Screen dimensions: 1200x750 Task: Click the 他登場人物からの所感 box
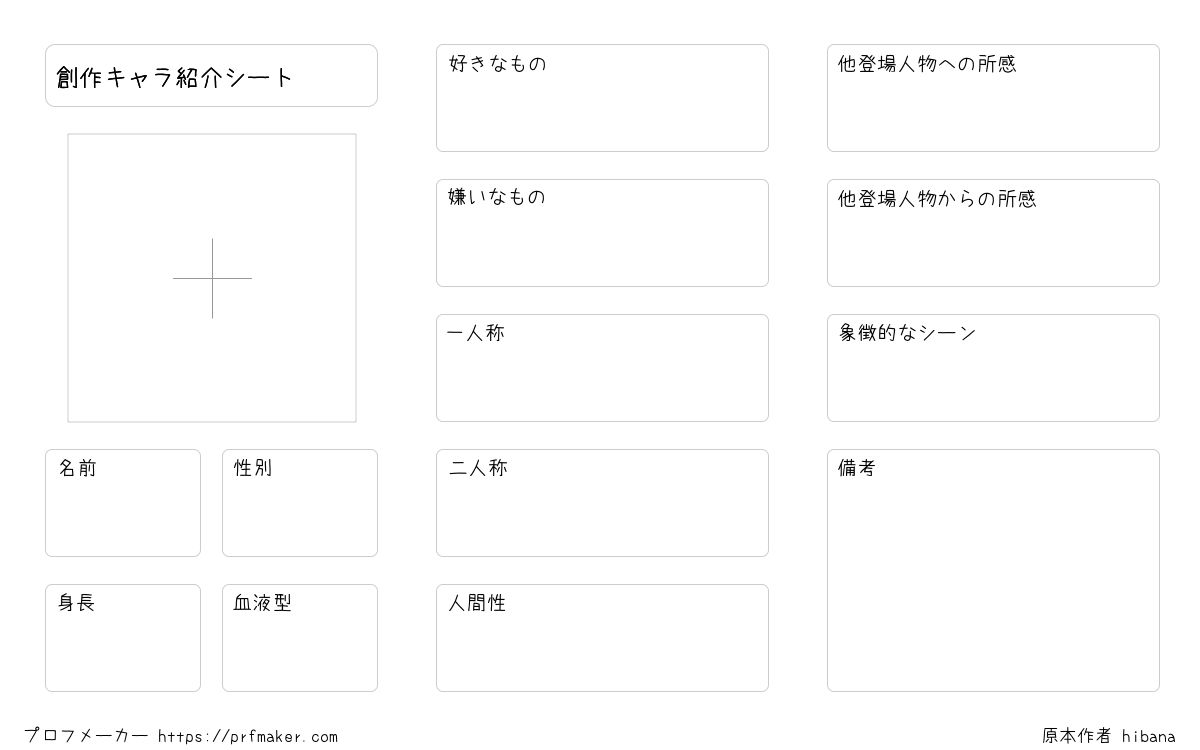[x=993, y=233]
